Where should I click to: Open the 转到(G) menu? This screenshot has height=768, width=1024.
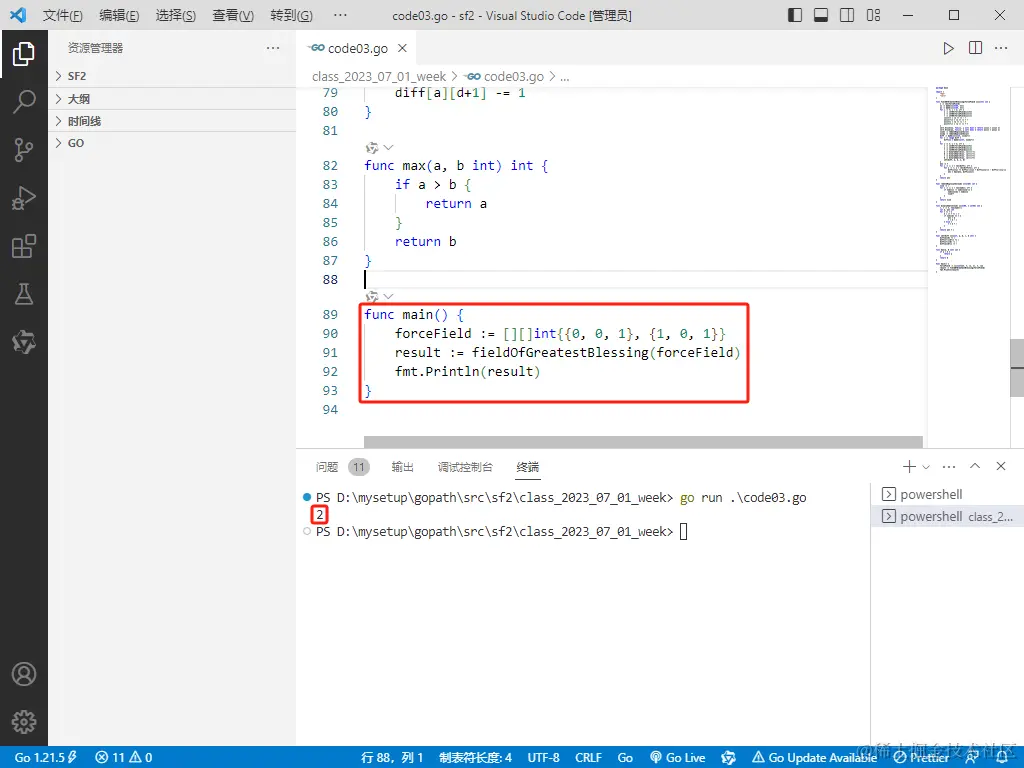pyautogui.click(x=291, y=16)
